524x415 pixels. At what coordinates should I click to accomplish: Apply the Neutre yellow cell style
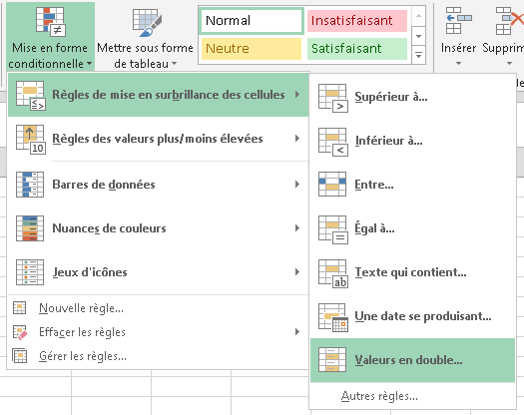click(x=251, y=49)
